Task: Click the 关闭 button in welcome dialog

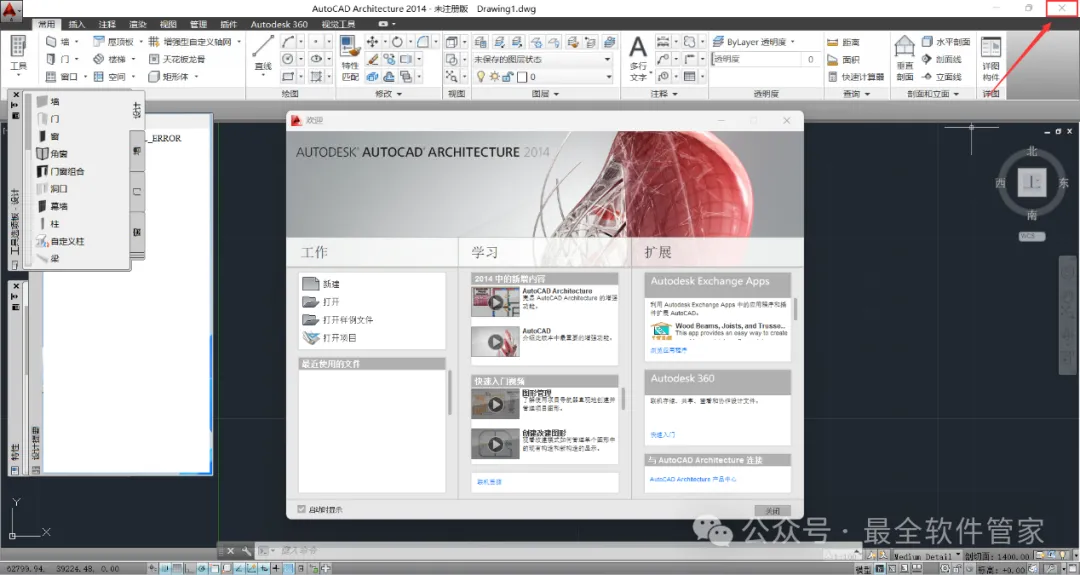Action: (772, 510)
